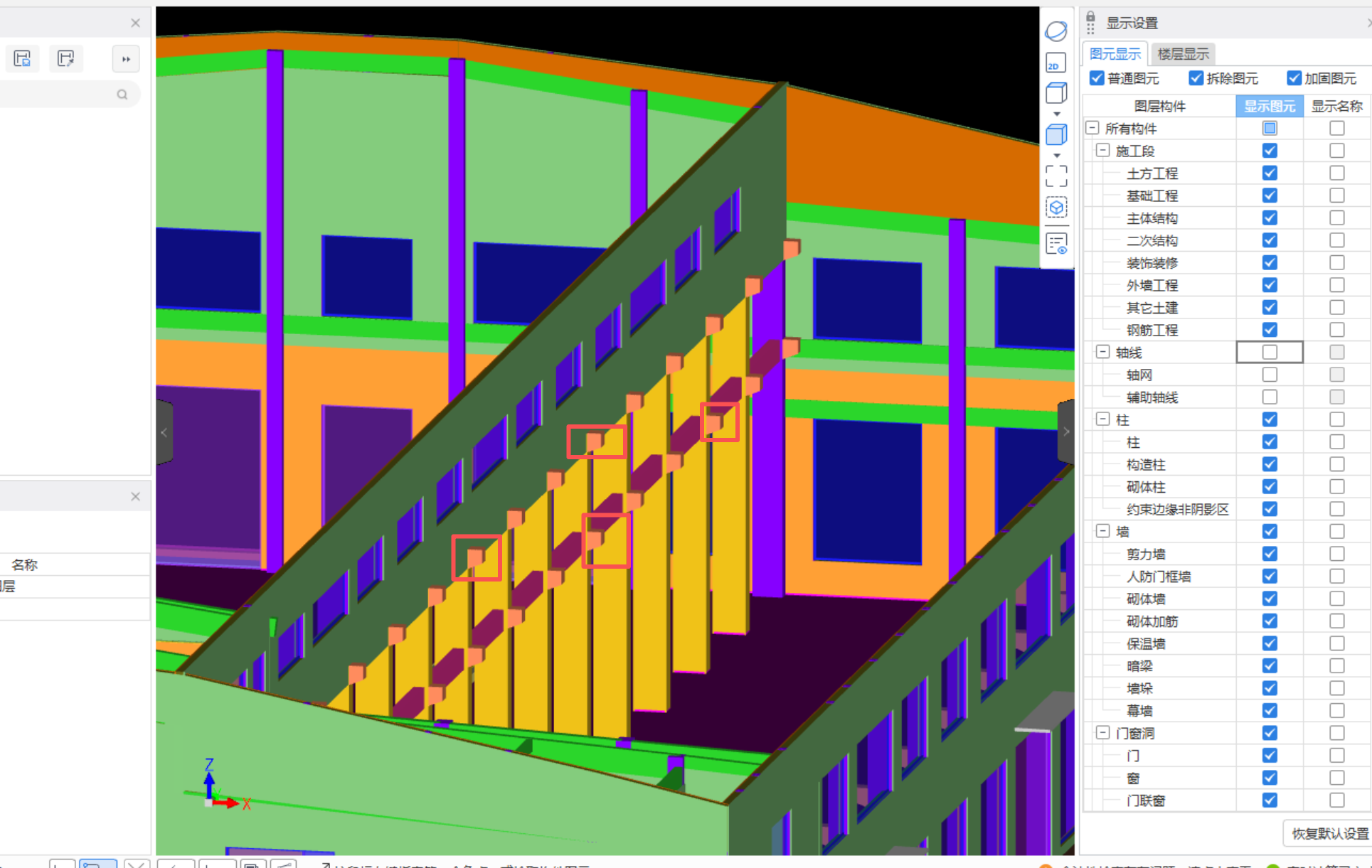This screenshot has height=868, width=1372.
Task: Click the shaded solid cube icon
Action: [1056, 134]
